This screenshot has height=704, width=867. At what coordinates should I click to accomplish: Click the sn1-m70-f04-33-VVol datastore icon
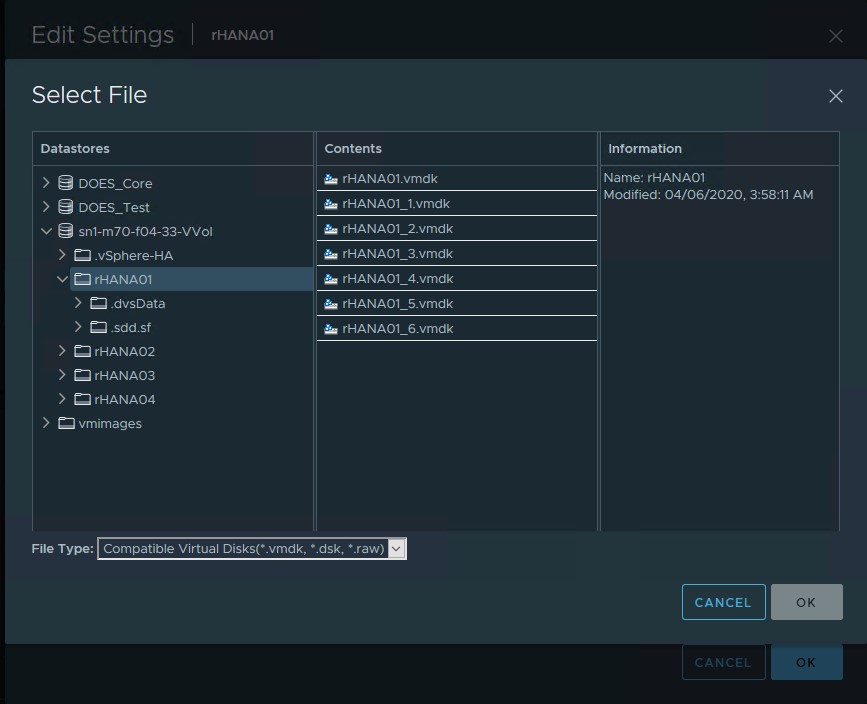pyautogui.click(x=66, y=231)
